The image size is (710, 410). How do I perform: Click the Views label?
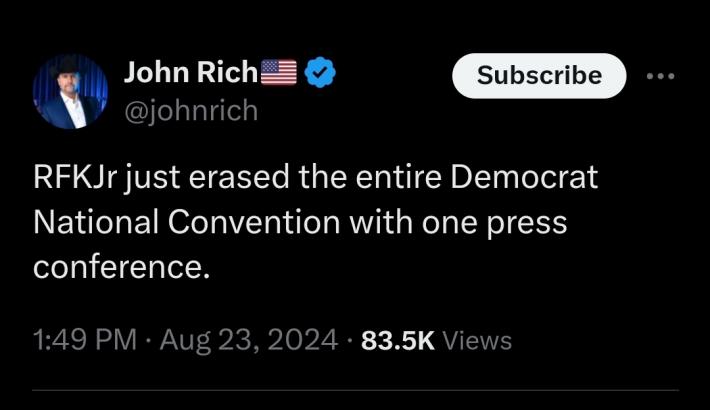pyautogui.click(x=477, y=341)
